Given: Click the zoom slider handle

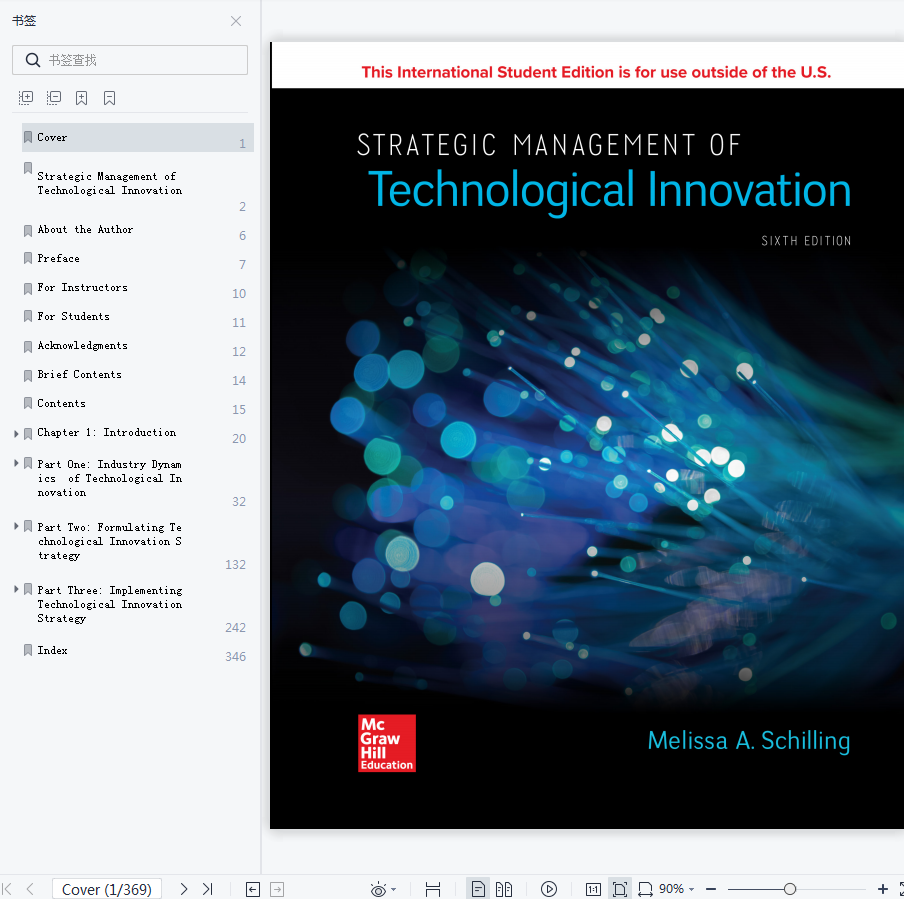Looking at the screenshot, I should click(790, 889).
